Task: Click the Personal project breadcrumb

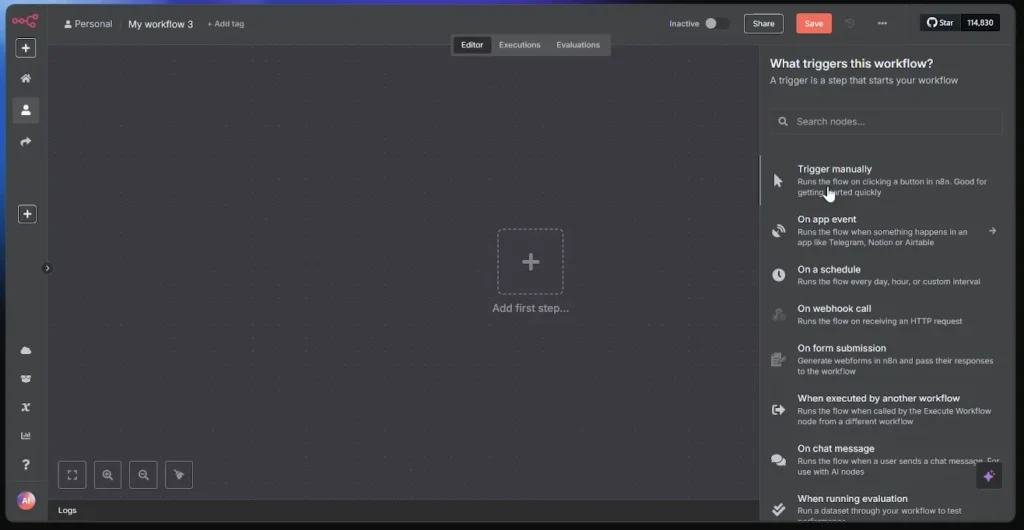Action: click(88, 24)
